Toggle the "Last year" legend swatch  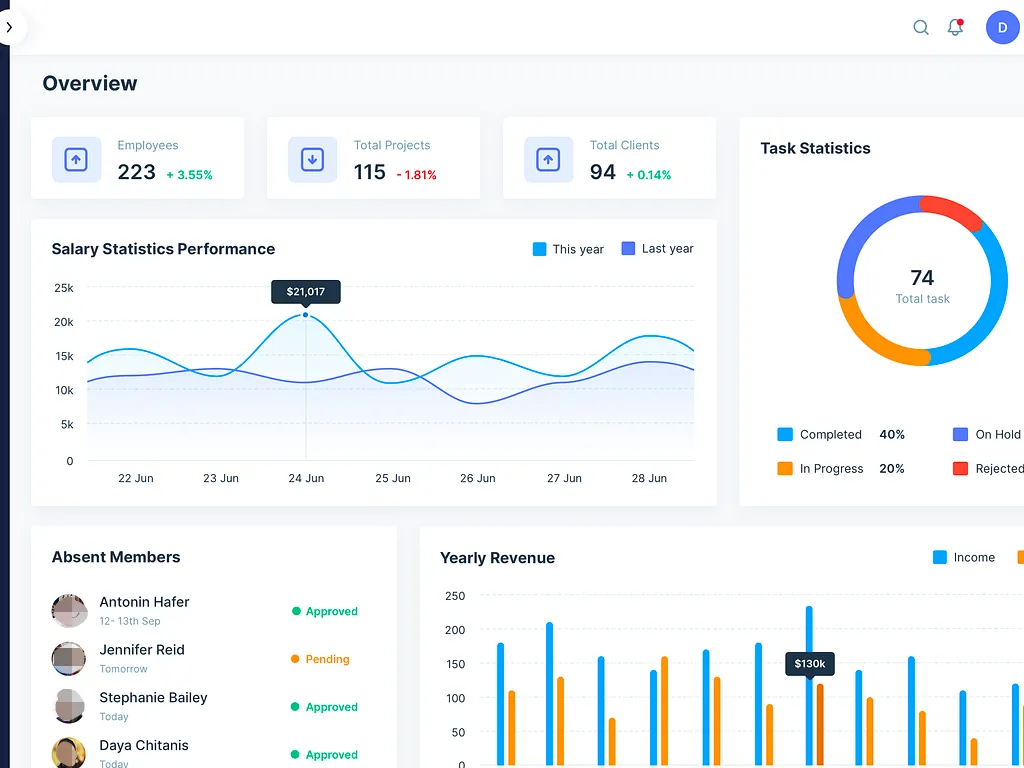pos(628,248)
